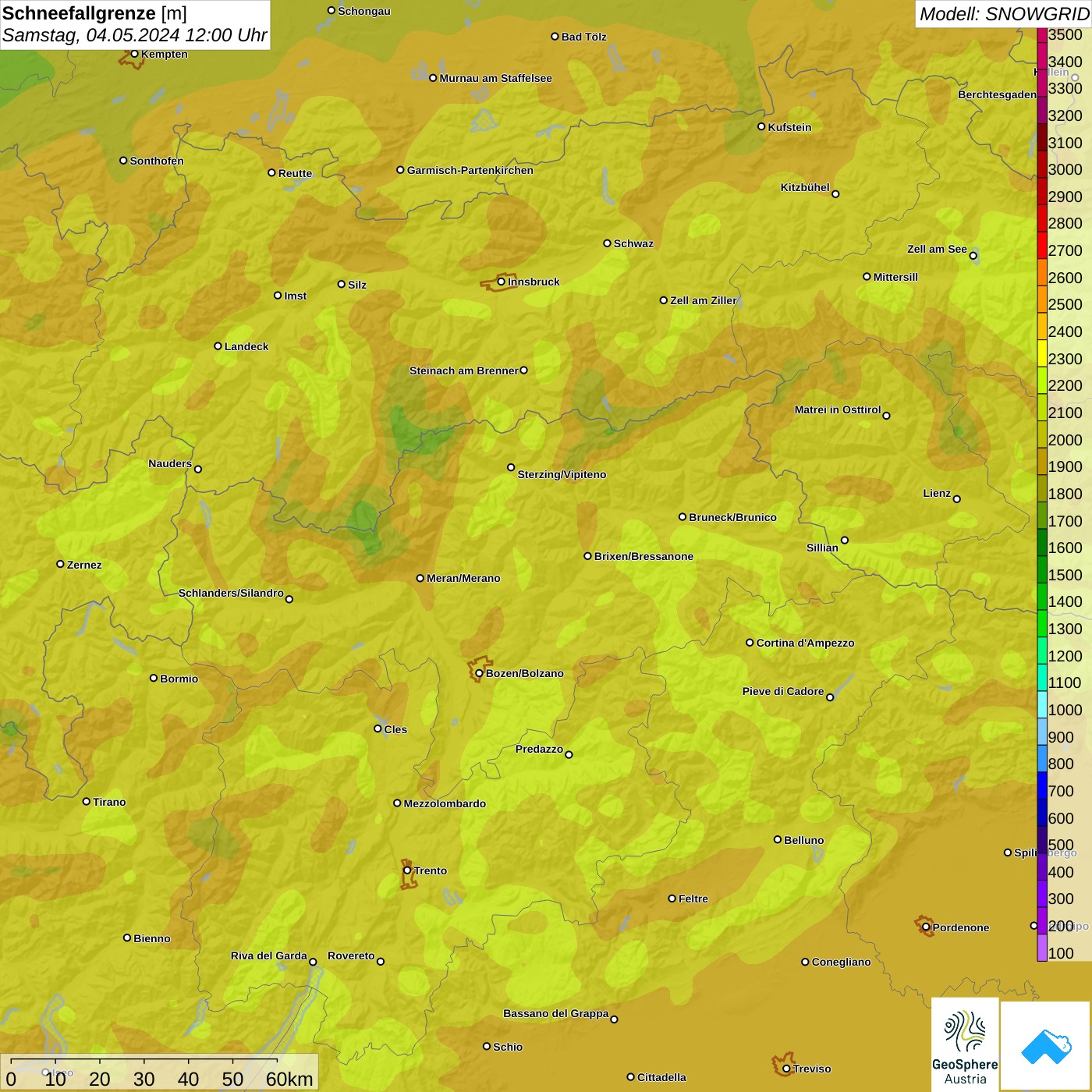Click the 'Nauders' label

click(x=170, y=463)
